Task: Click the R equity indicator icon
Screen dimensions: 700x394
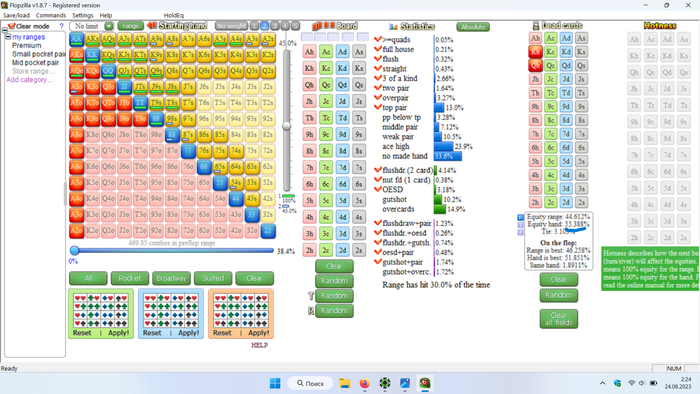Action: click(520, 217)
